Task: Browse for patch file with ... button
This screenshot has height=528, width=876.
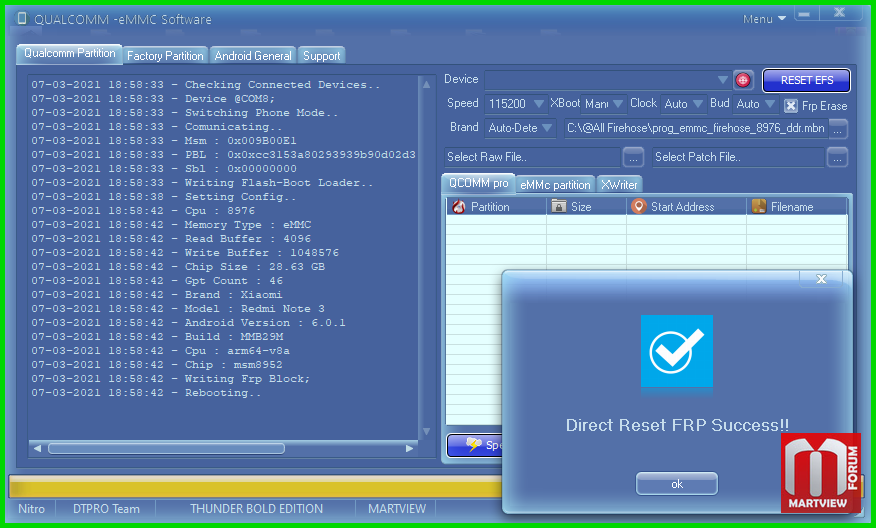Action: click(837, 158)
